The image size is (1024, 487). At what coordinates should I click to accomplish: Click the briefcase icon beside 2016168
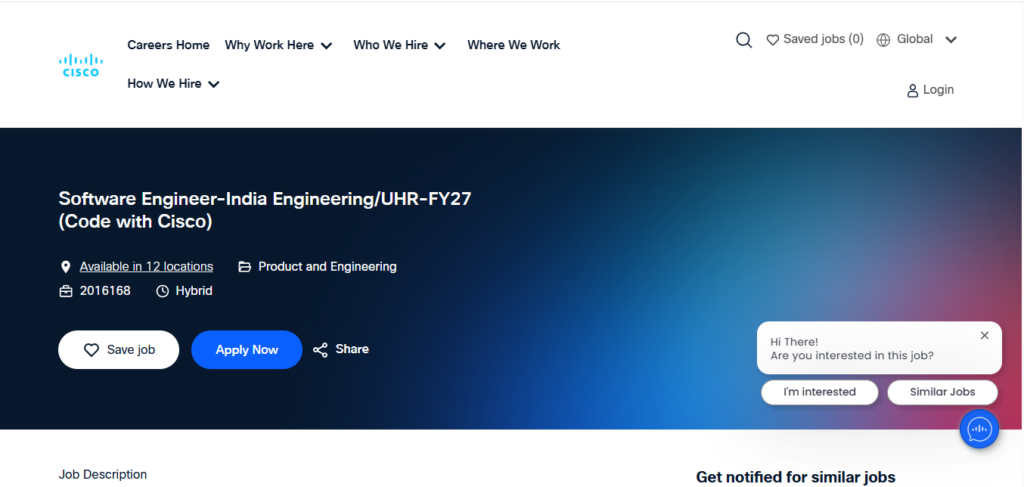coord(66,291)
